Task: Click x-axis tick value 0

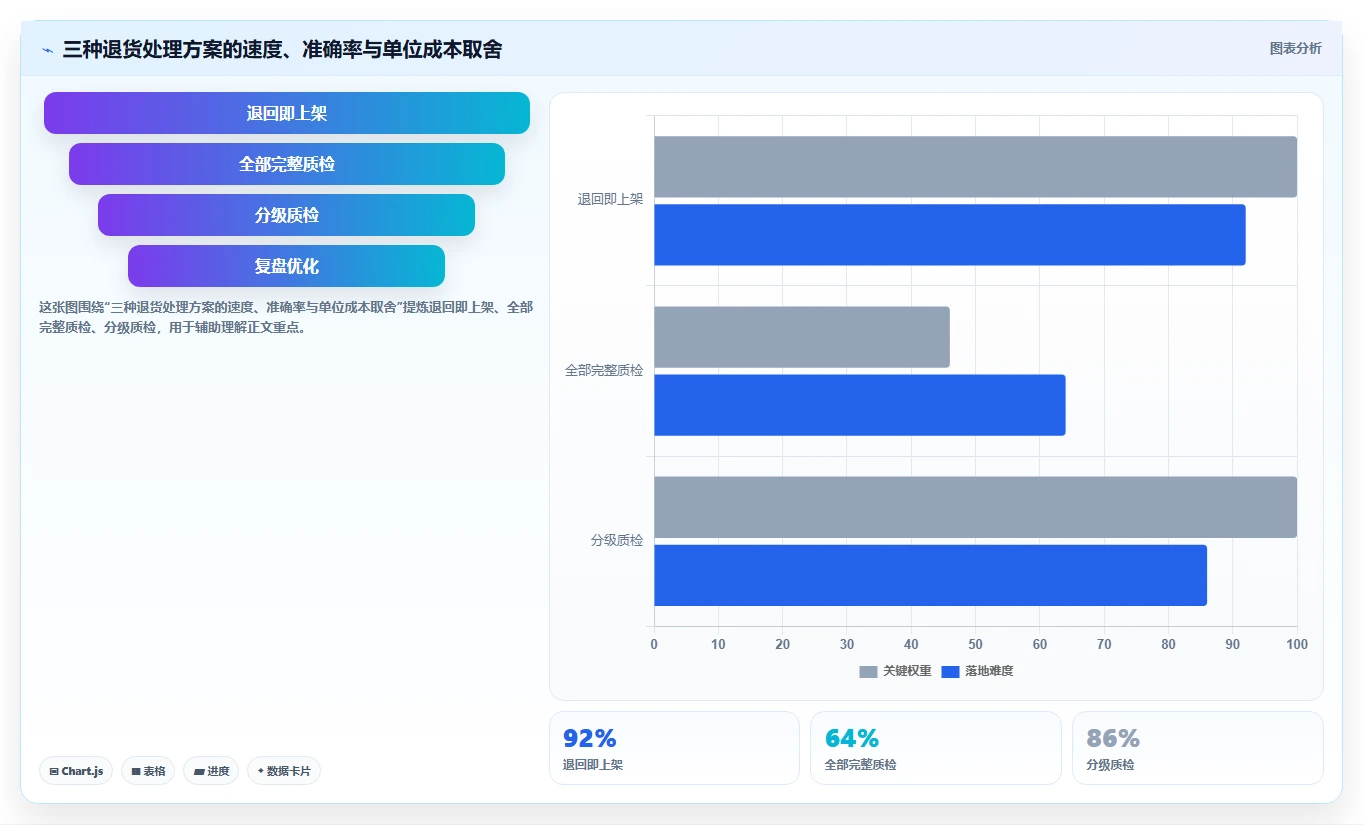Action: [654, 644]
